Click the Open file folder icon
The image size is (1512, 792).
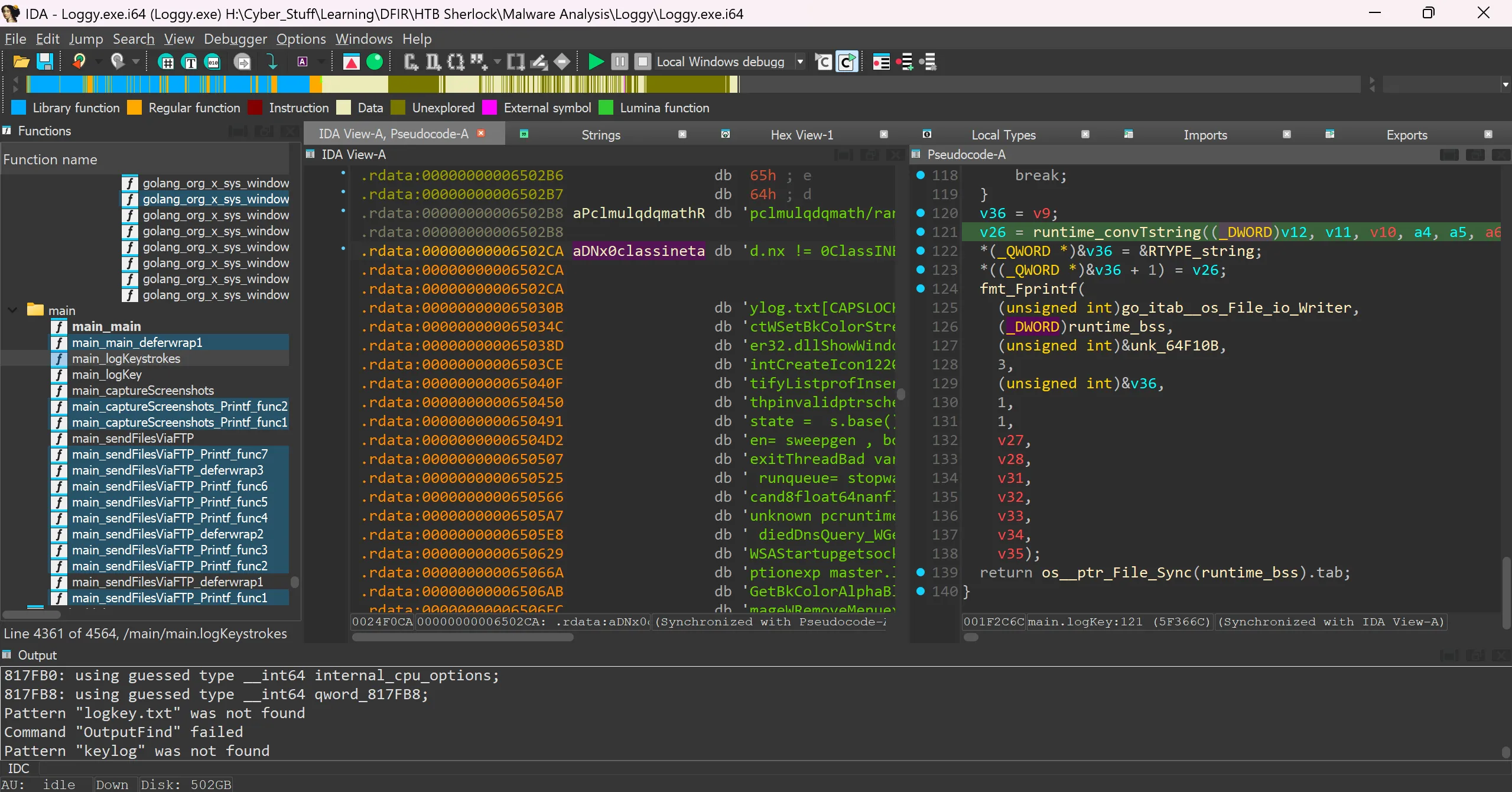click(21, 61)
